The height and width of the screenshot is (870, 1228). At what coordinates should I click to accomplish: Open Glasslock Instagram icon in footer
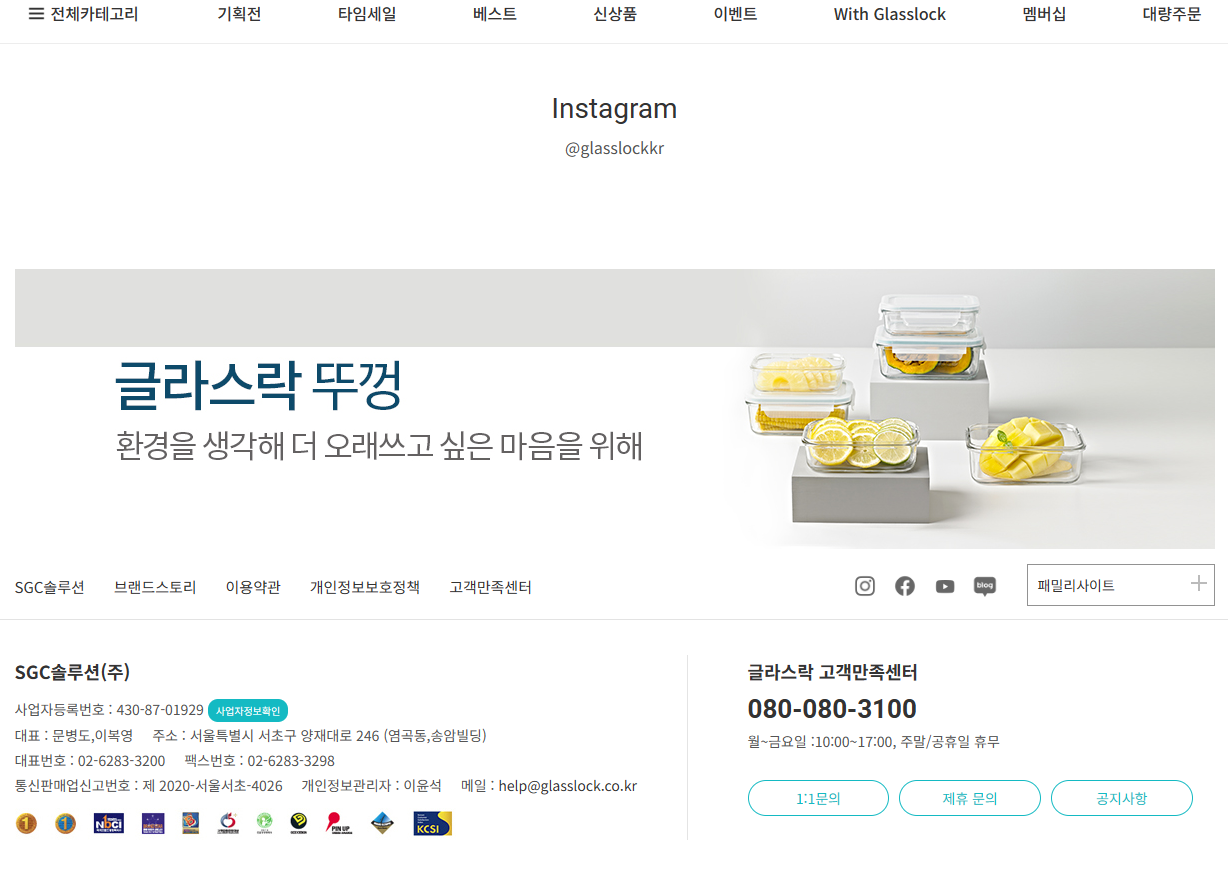pos(865,586)
